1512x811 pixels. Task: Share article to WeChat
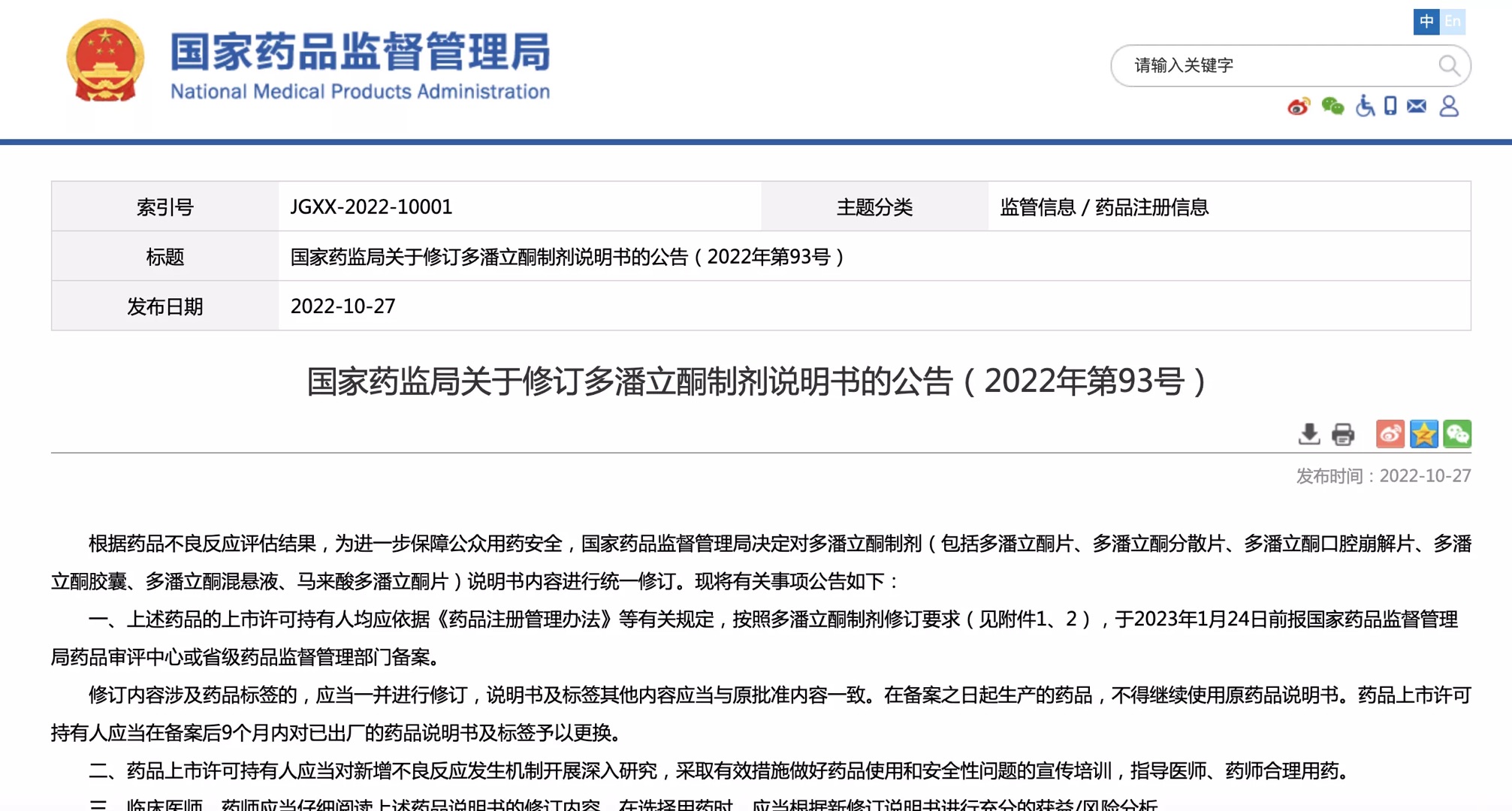1457,434
